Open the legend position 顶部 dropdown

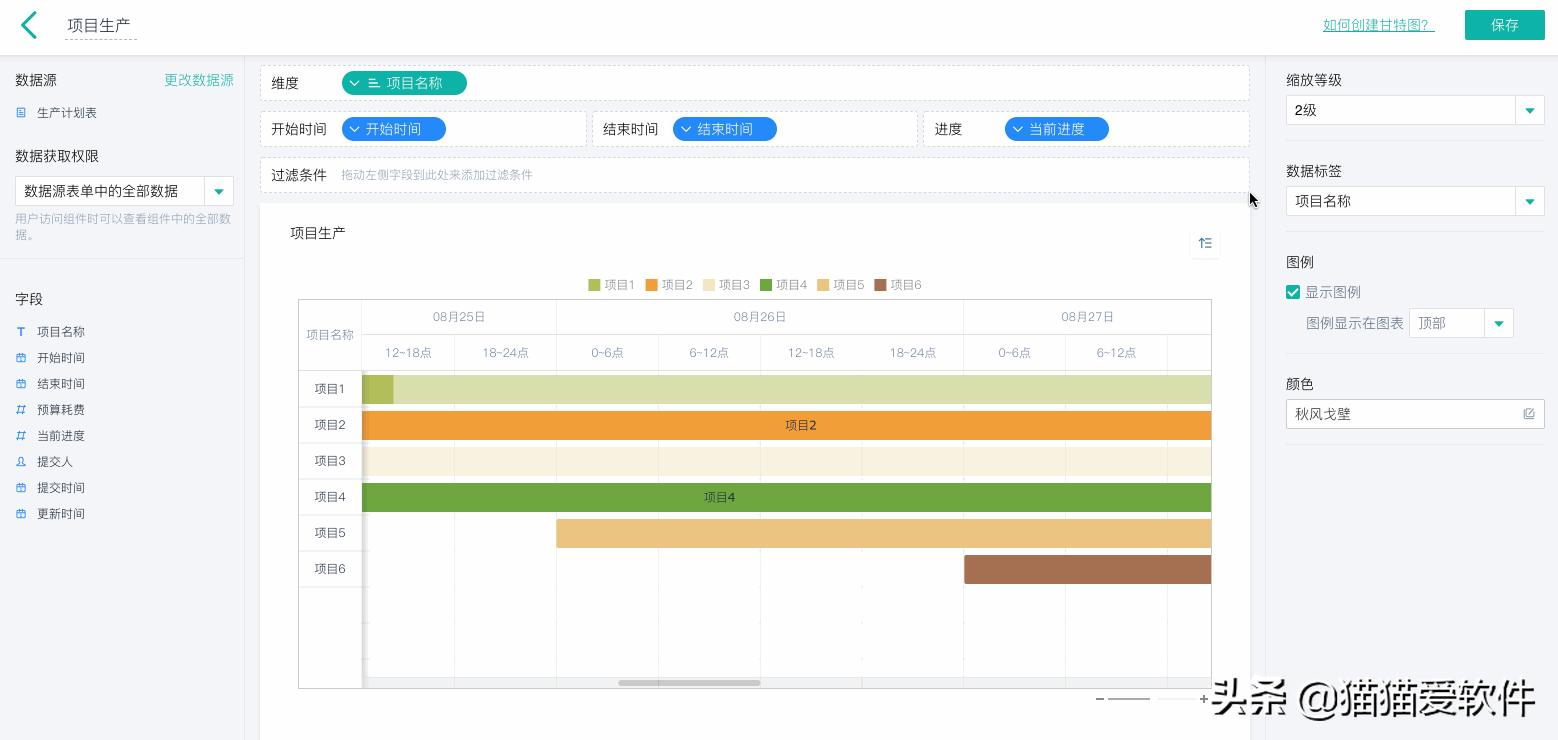[1498, 323]
